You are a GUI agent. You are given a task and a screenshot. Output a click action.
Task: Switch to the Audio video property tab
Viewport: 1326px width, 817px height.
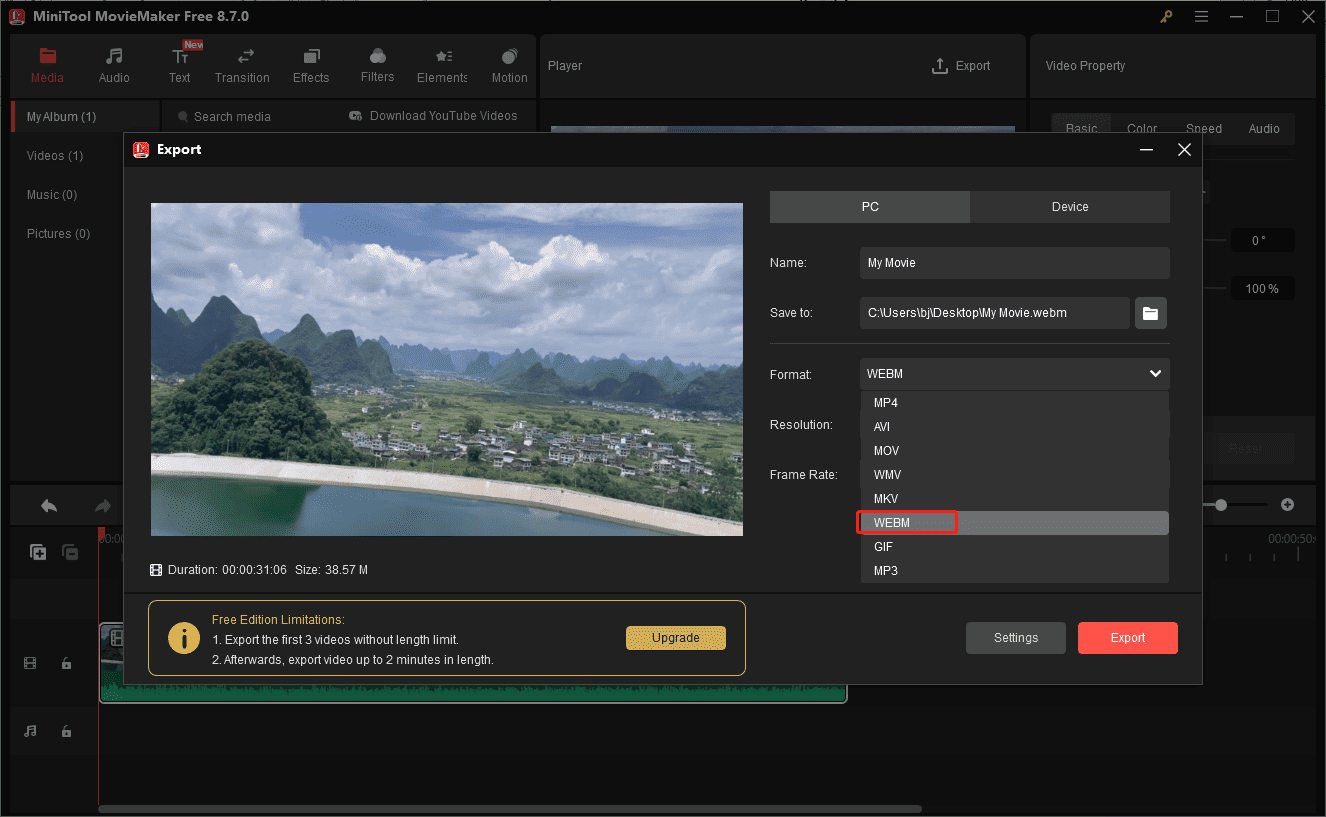(x=1264, y=128)
